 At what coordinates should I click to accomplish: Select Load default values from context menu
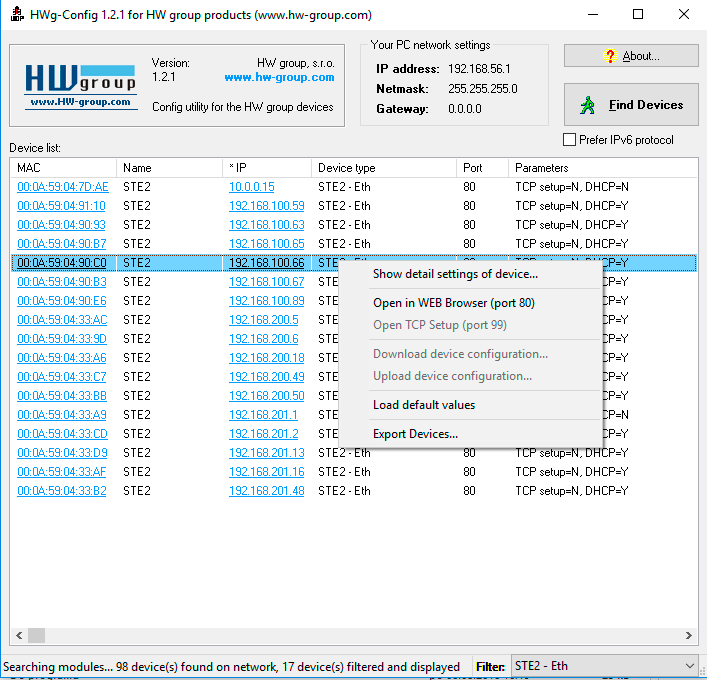(x=424, y=405)
